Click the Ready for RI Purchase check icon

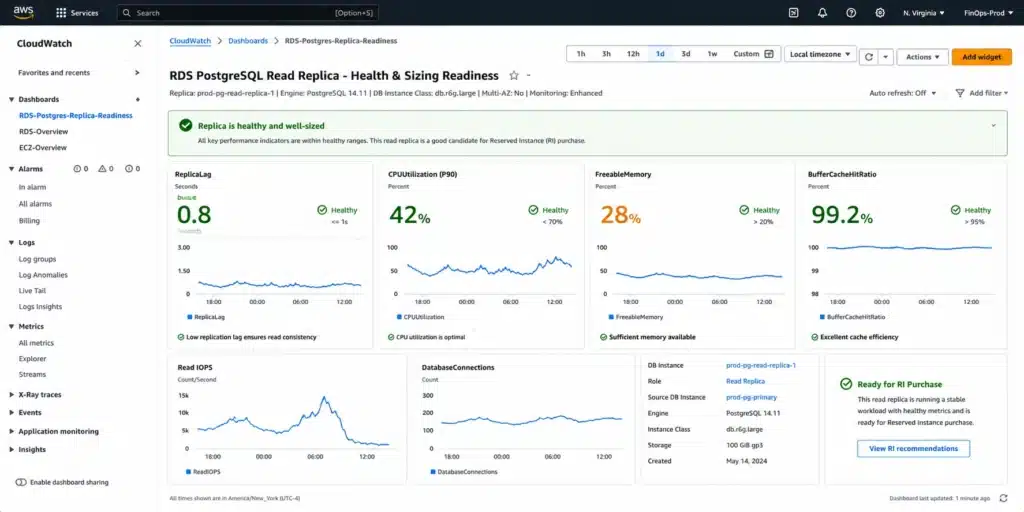point(846,385)
